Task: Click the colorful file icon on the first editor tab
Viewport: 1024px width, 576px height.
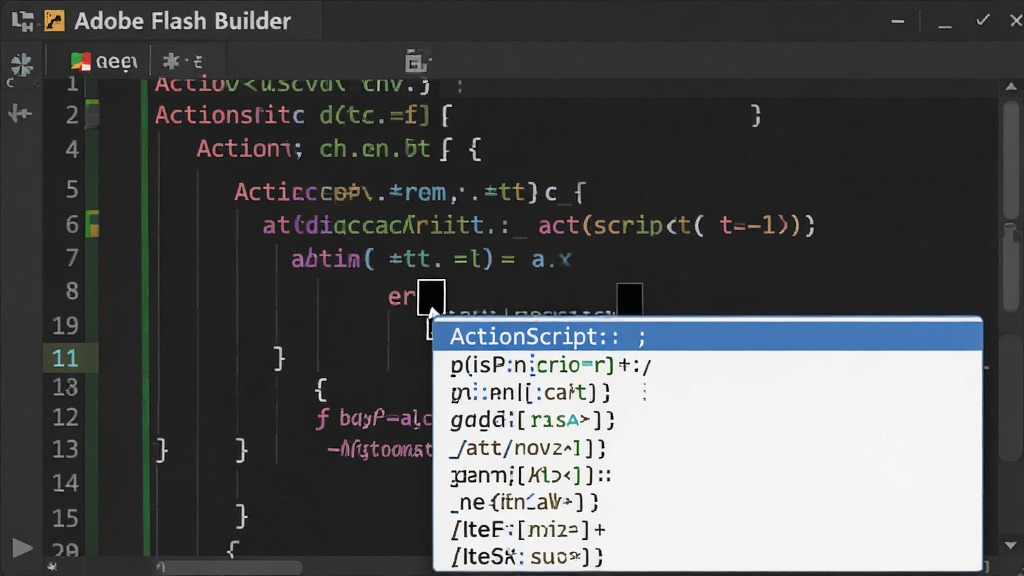Action: tap(80, 61)
